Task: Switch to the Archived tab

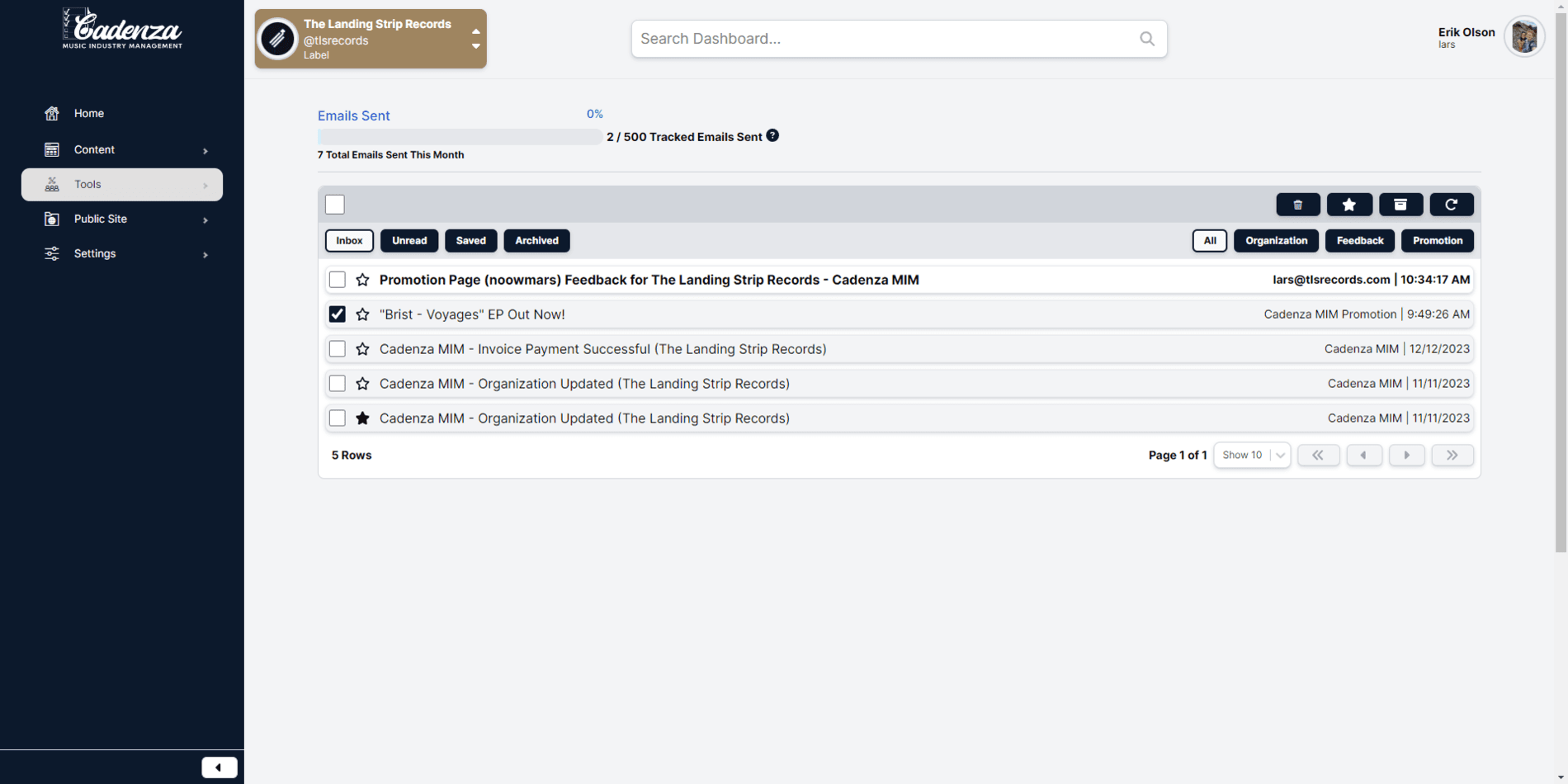Action: [x=536, y=241]
